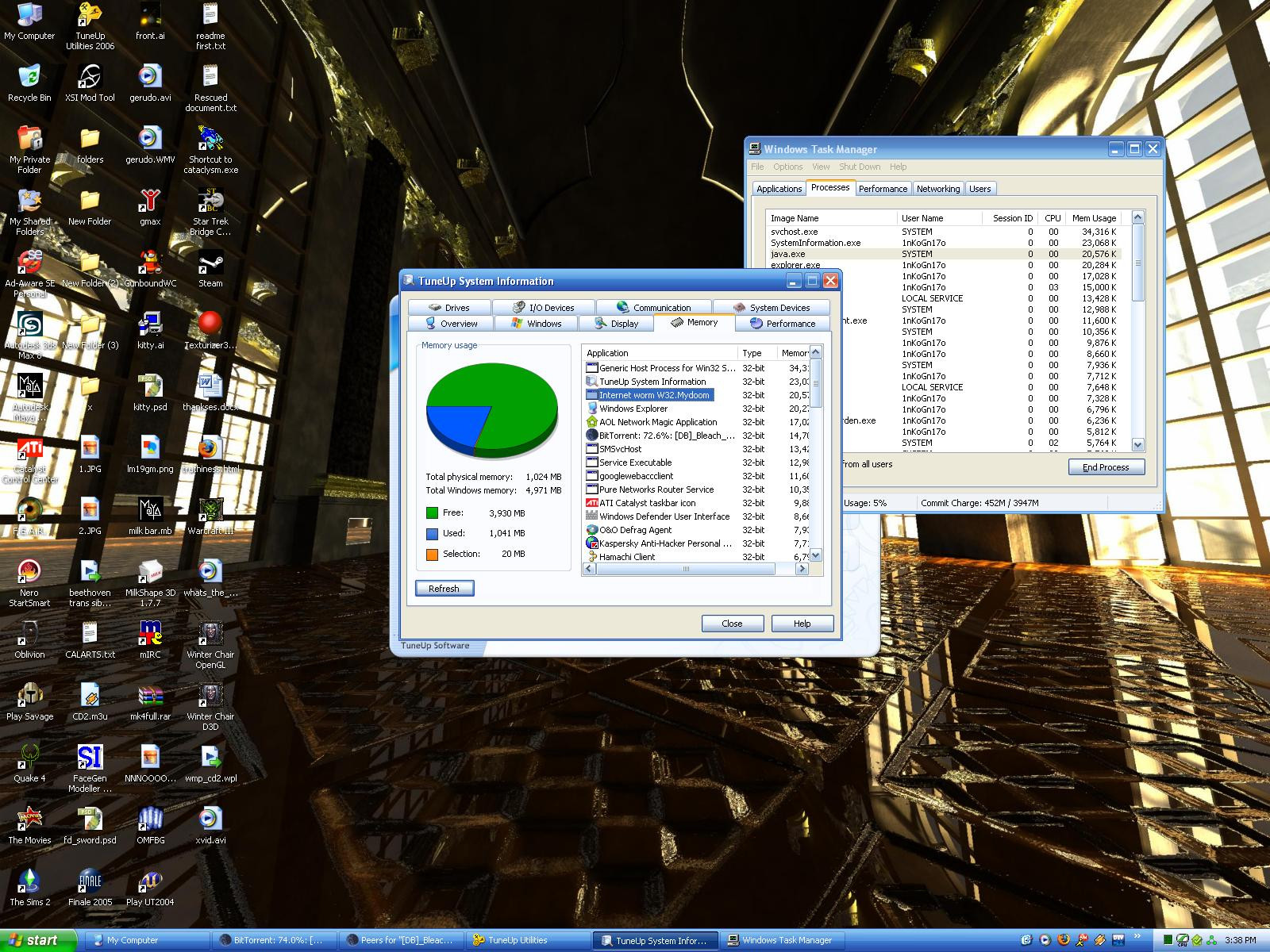The width and height of the screenshot is (1270, 952).
Task: Click horizontal scroll right arrow in application list
Action: pyautogui.click(x=802, y=569)
